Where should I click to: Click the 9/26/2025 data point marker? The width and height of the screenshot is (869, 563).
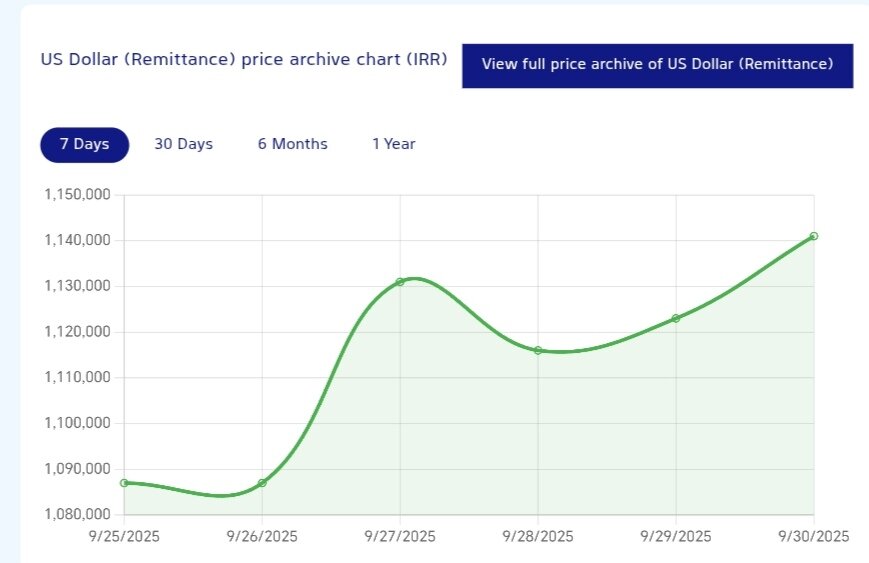(x=262, y=483)
